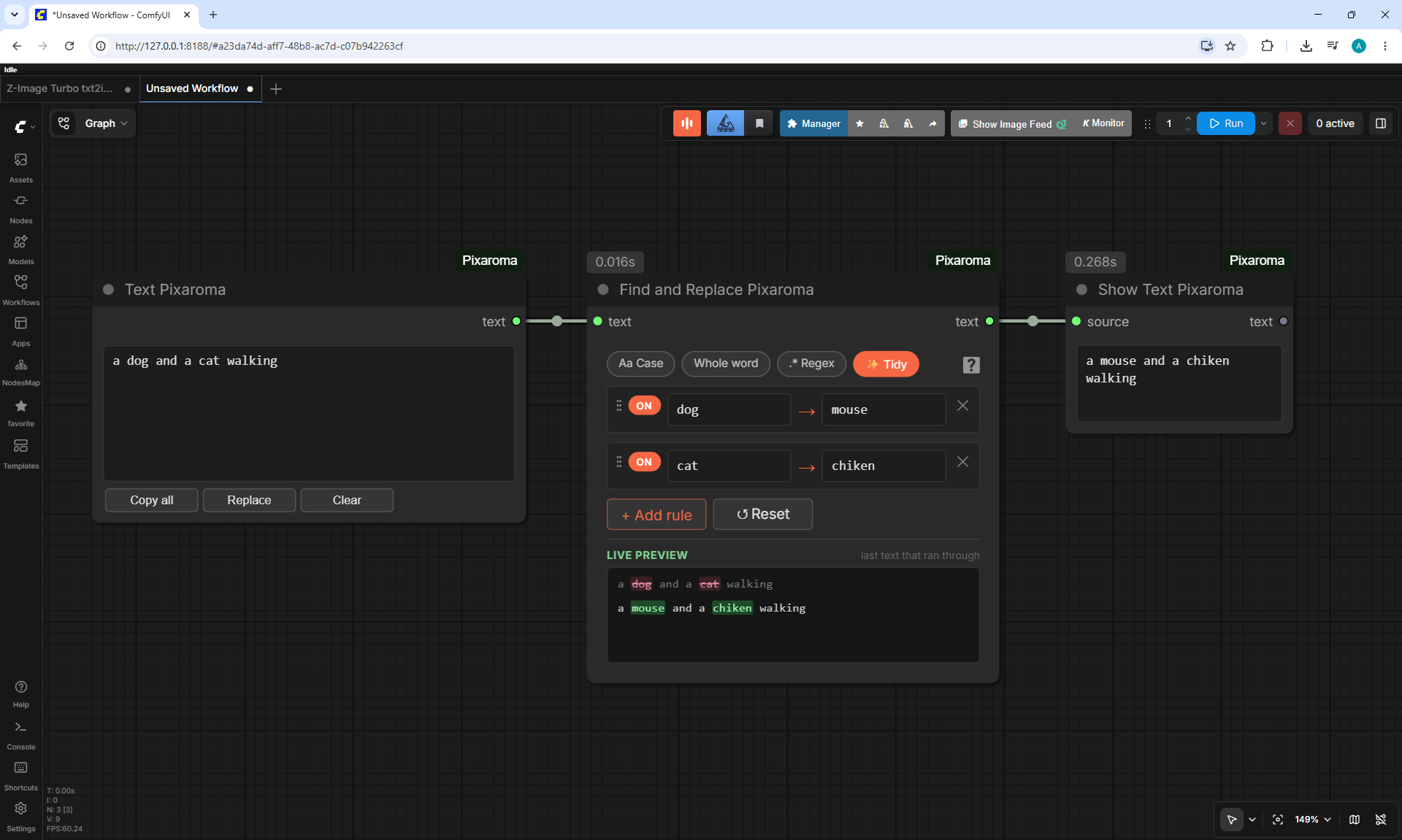1402x840 pixels.
Task: Open the Assets sidebar panel
Action: 20,167
